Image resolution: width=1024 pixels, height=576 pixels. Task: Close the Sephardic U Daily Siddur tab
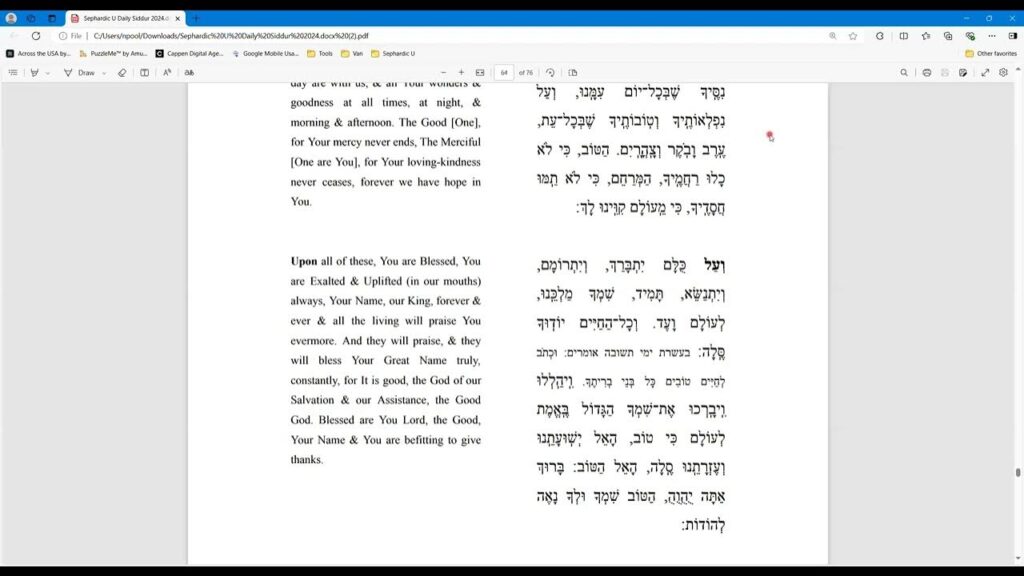tap(178, 18)
